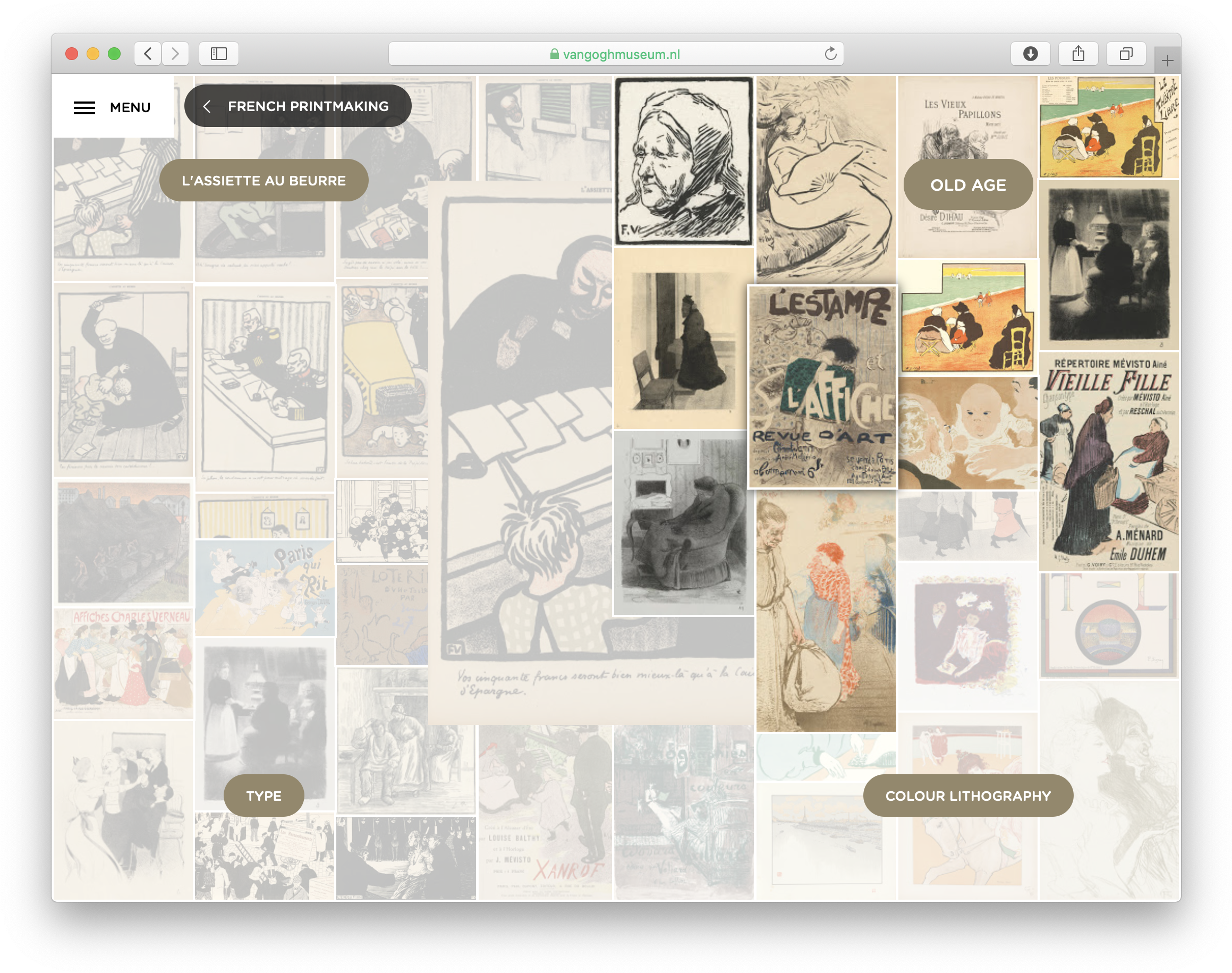
Task: Open the Loterie poster thumbnail
Action: coord(382,614)
